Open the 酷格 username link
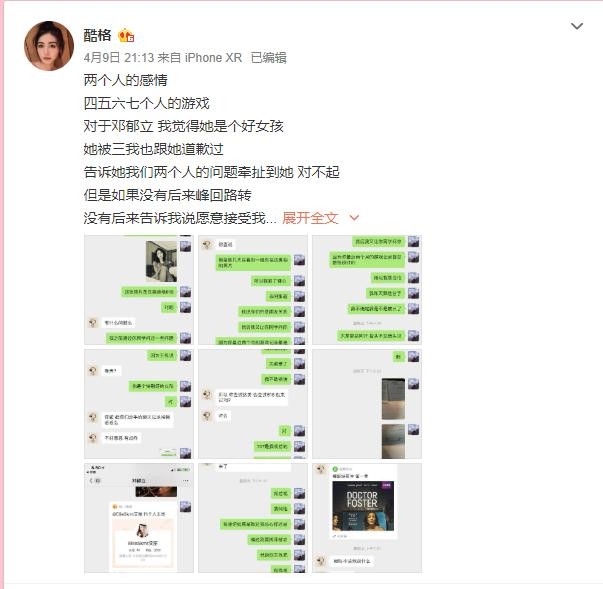The width and height of the screenshot is (603, 589). tap(98, 35)
